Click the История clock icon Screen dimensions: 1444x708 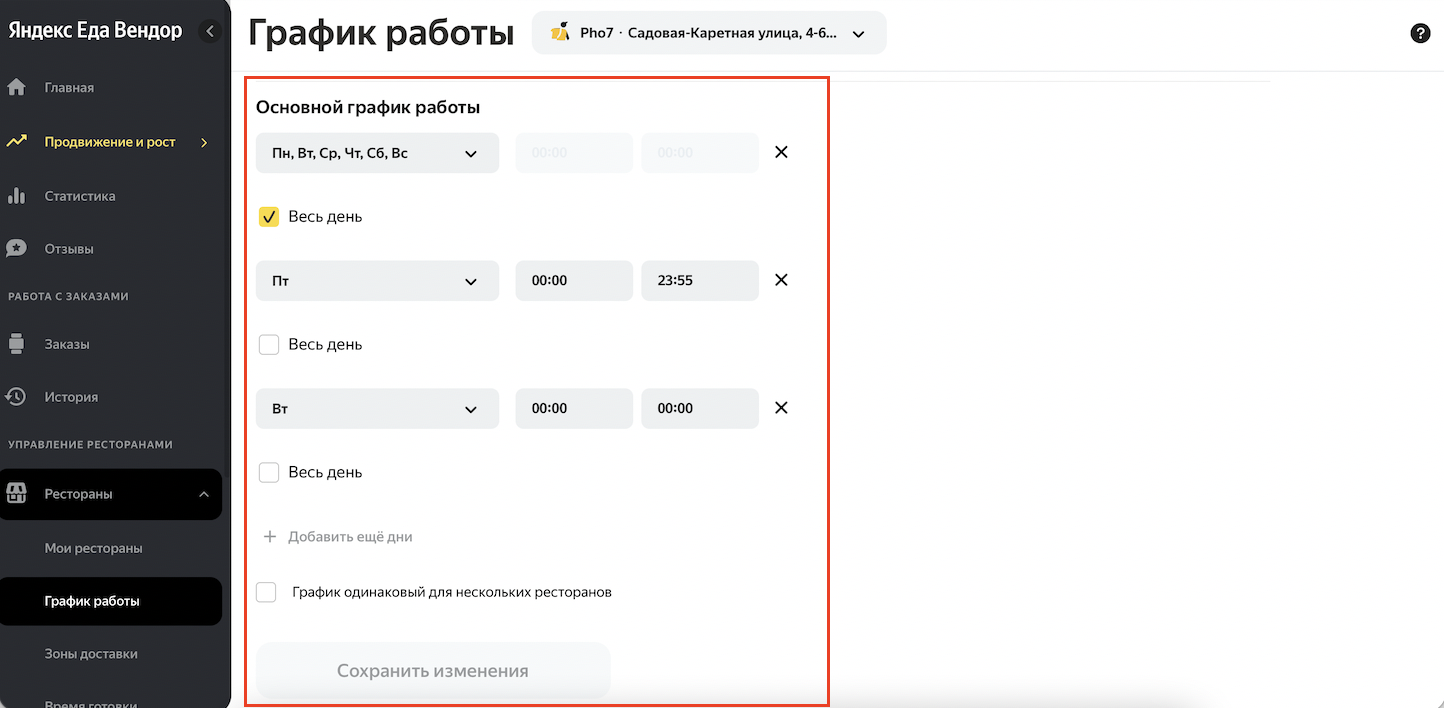(x=16, y=397)
